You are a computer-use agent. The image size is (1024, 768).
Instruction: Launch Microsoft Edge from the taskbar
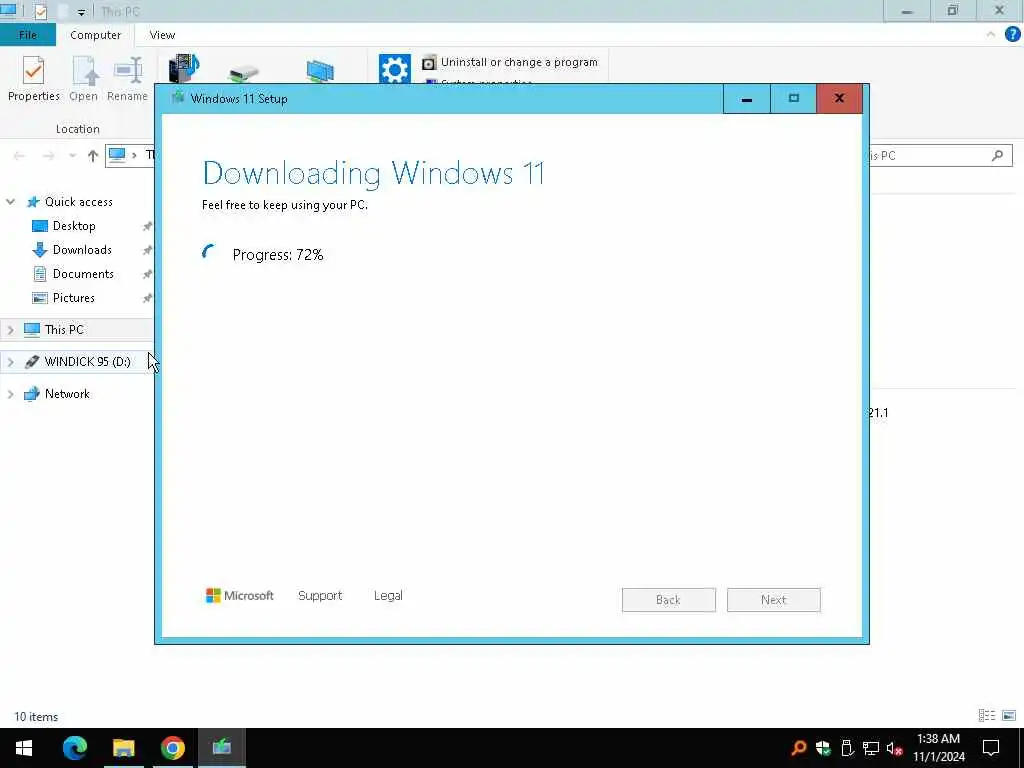pyautogui.click(x=74, y=748)
